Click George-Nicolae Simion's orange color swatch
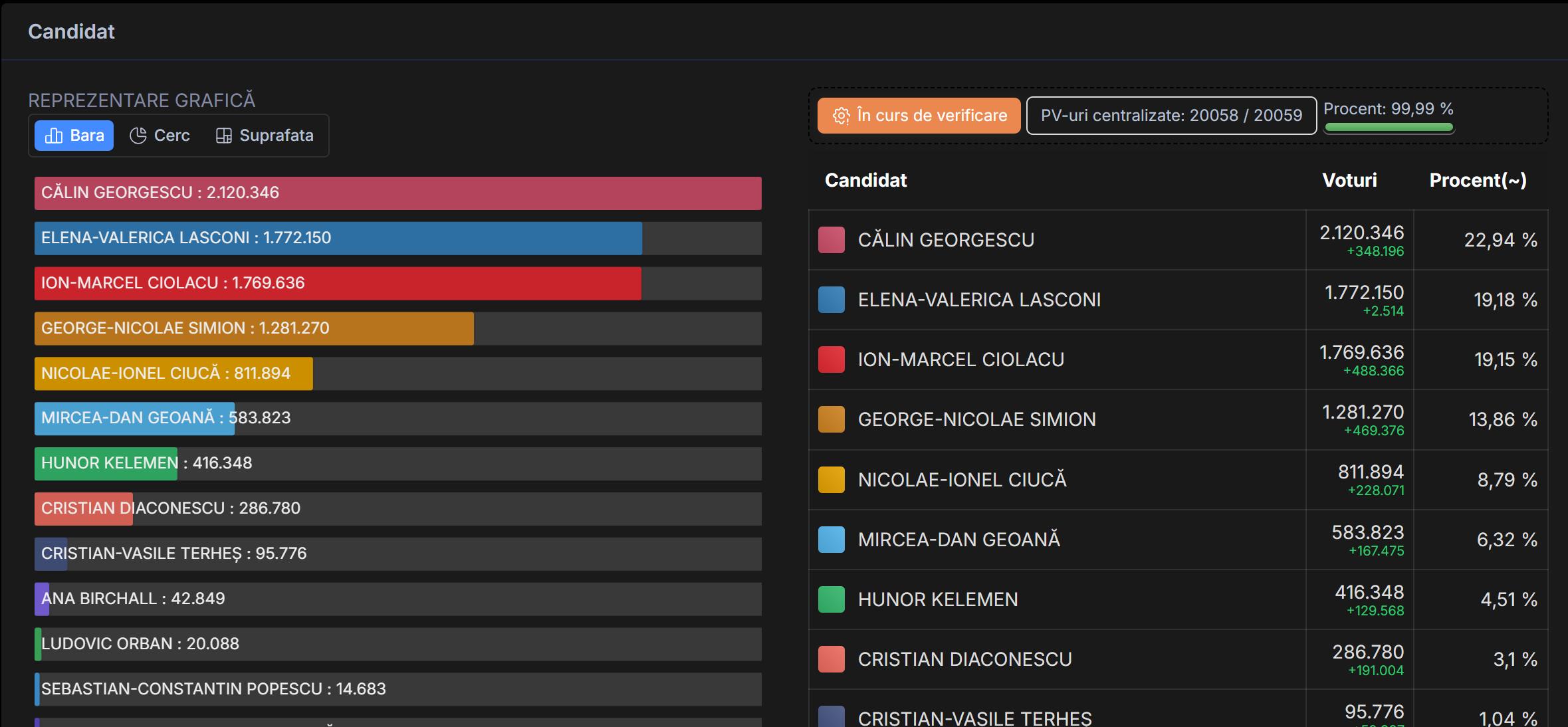This screenshot has height=727, width=1568. tap(831, 419)
